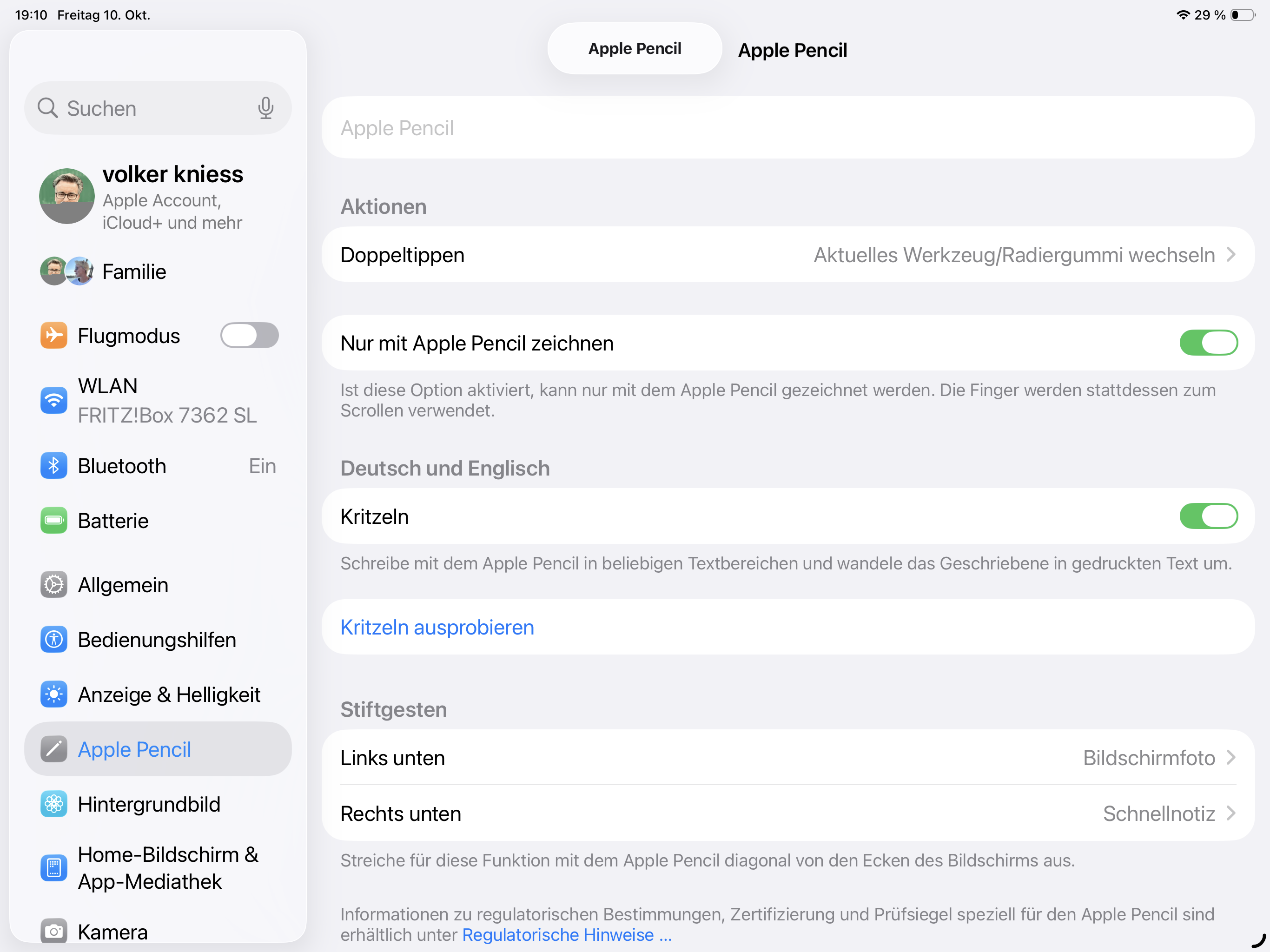This screenshot has height=952, width=1270.
Task: Tap the Bluetooth icon in sidebar
Action: (x=54, y=466)
